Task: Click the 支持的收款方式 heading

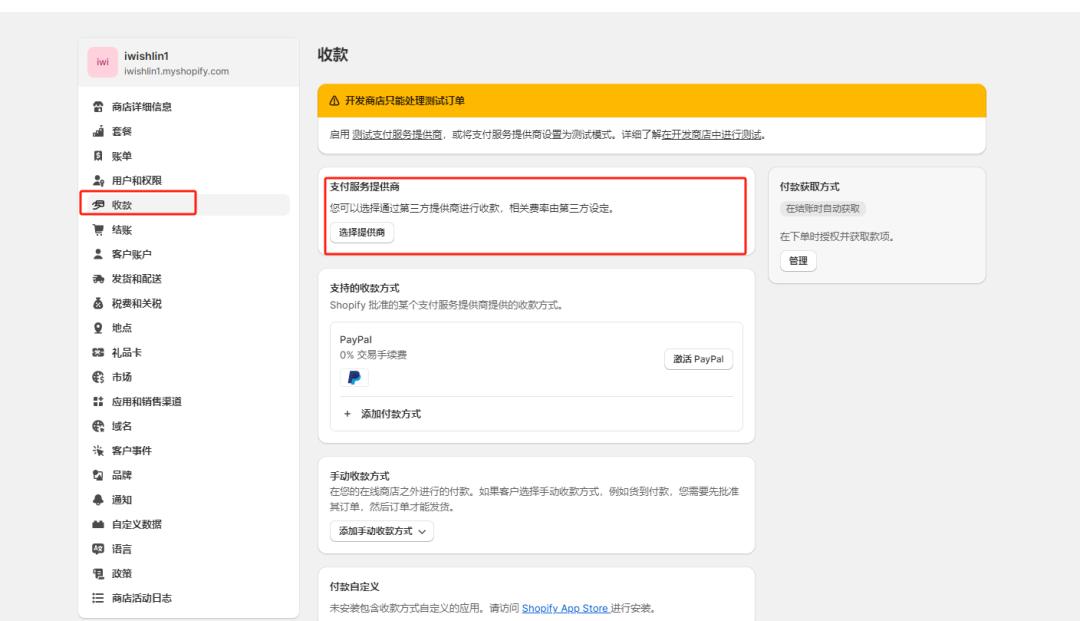Action: pyautogui.click(x=364, y=288)
